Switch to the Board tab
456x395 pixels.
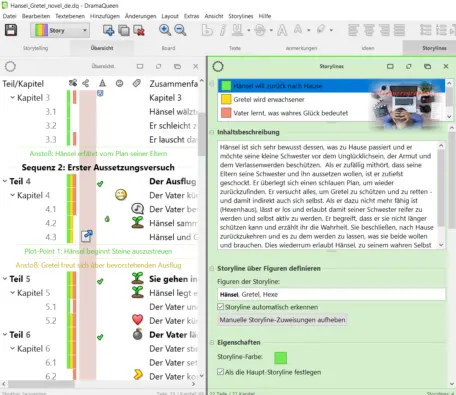pos(168,48)
